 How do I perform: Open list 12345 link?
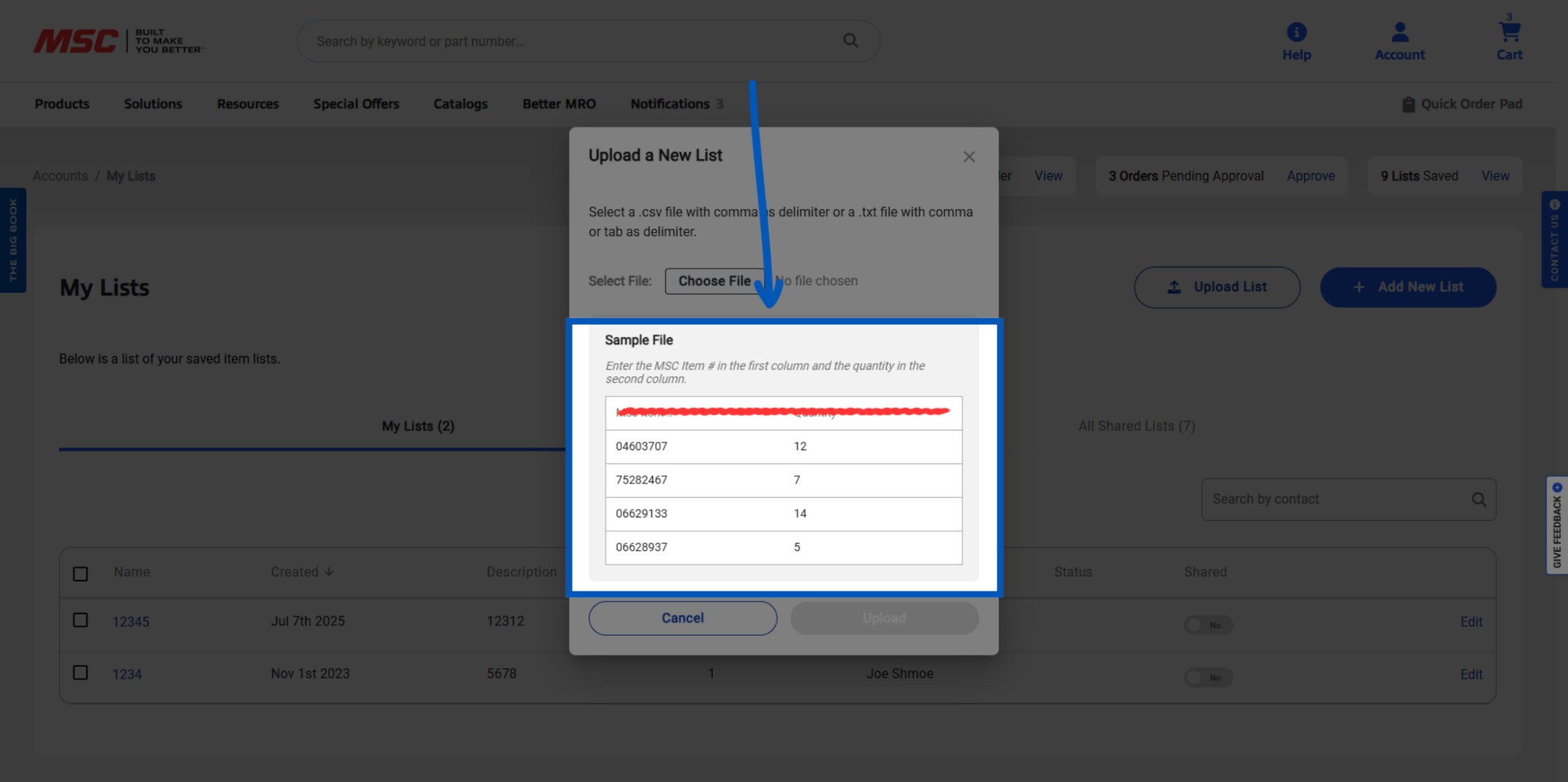tap(131, 622)
